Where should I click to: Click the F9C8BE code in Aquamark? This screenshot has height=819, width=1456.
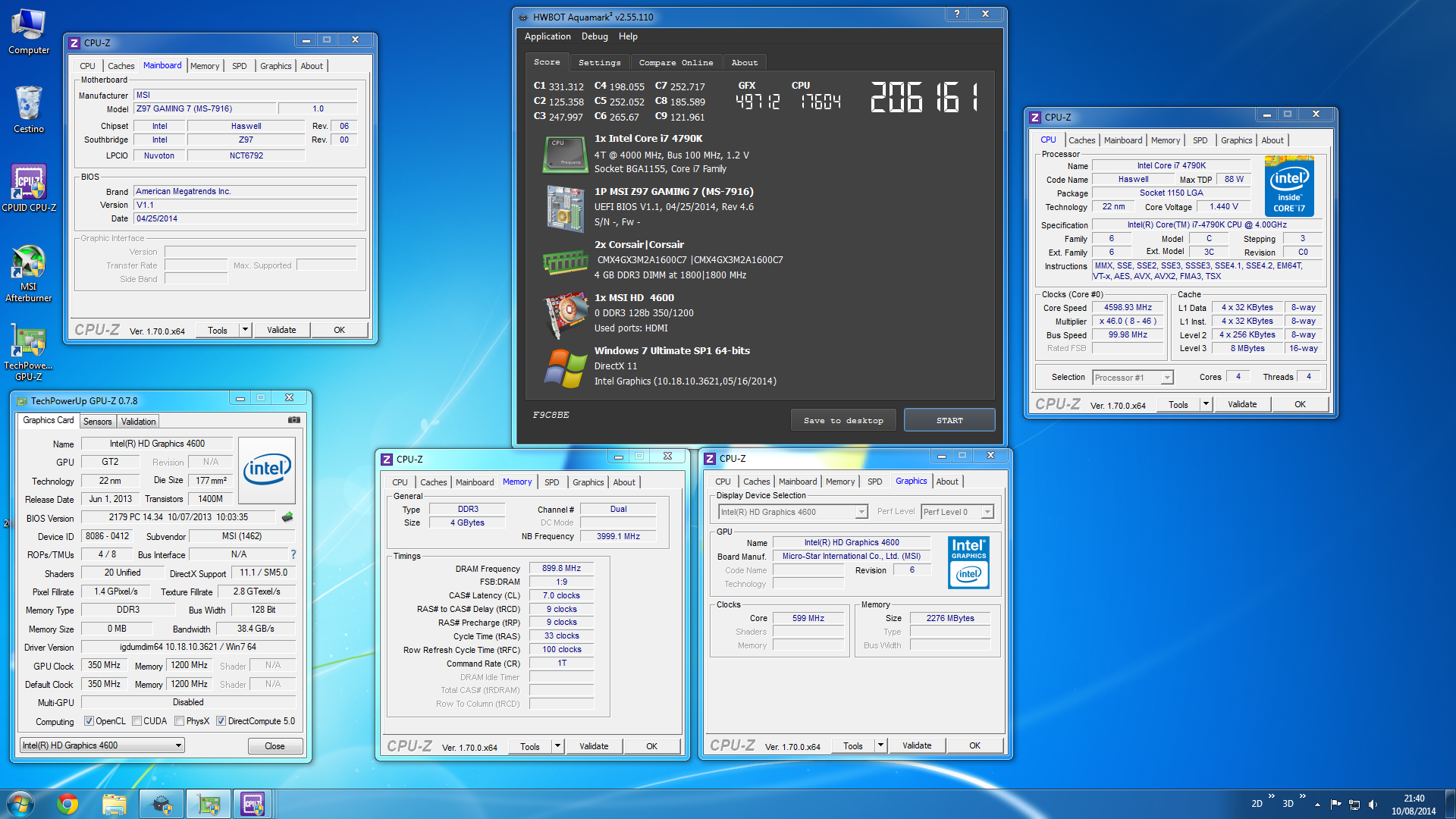coord(551,415)
